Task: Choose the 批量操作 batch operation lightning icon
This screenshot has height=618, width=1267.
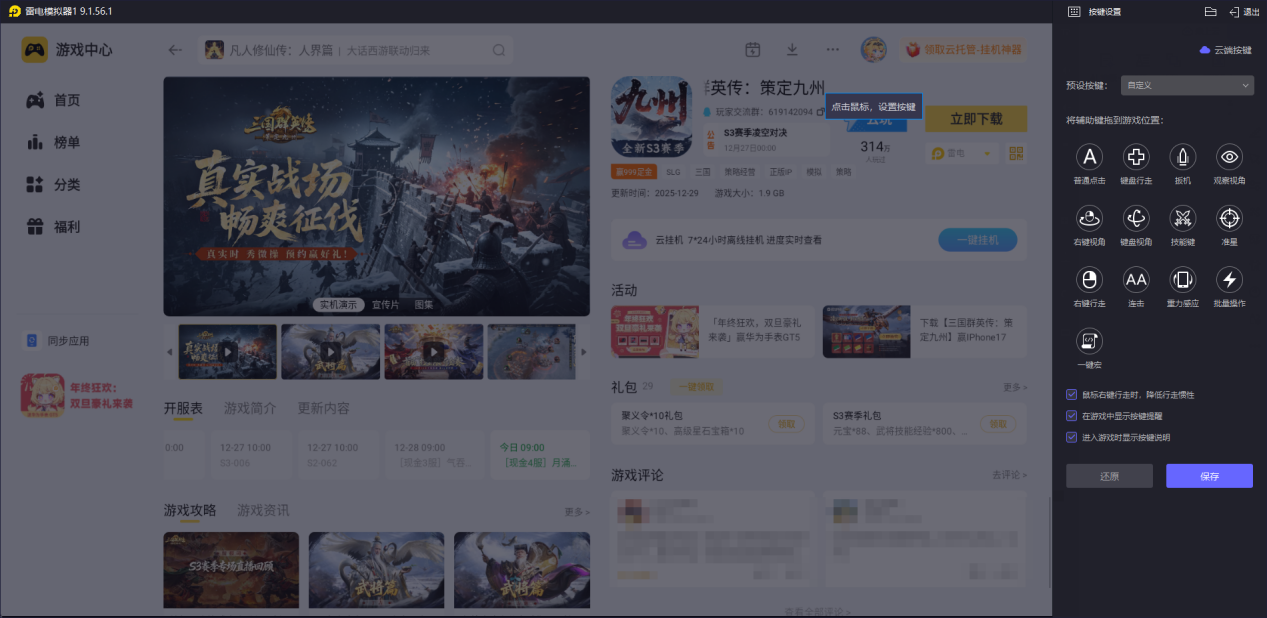Action: pyautogui.click(x=1229, y=279)
